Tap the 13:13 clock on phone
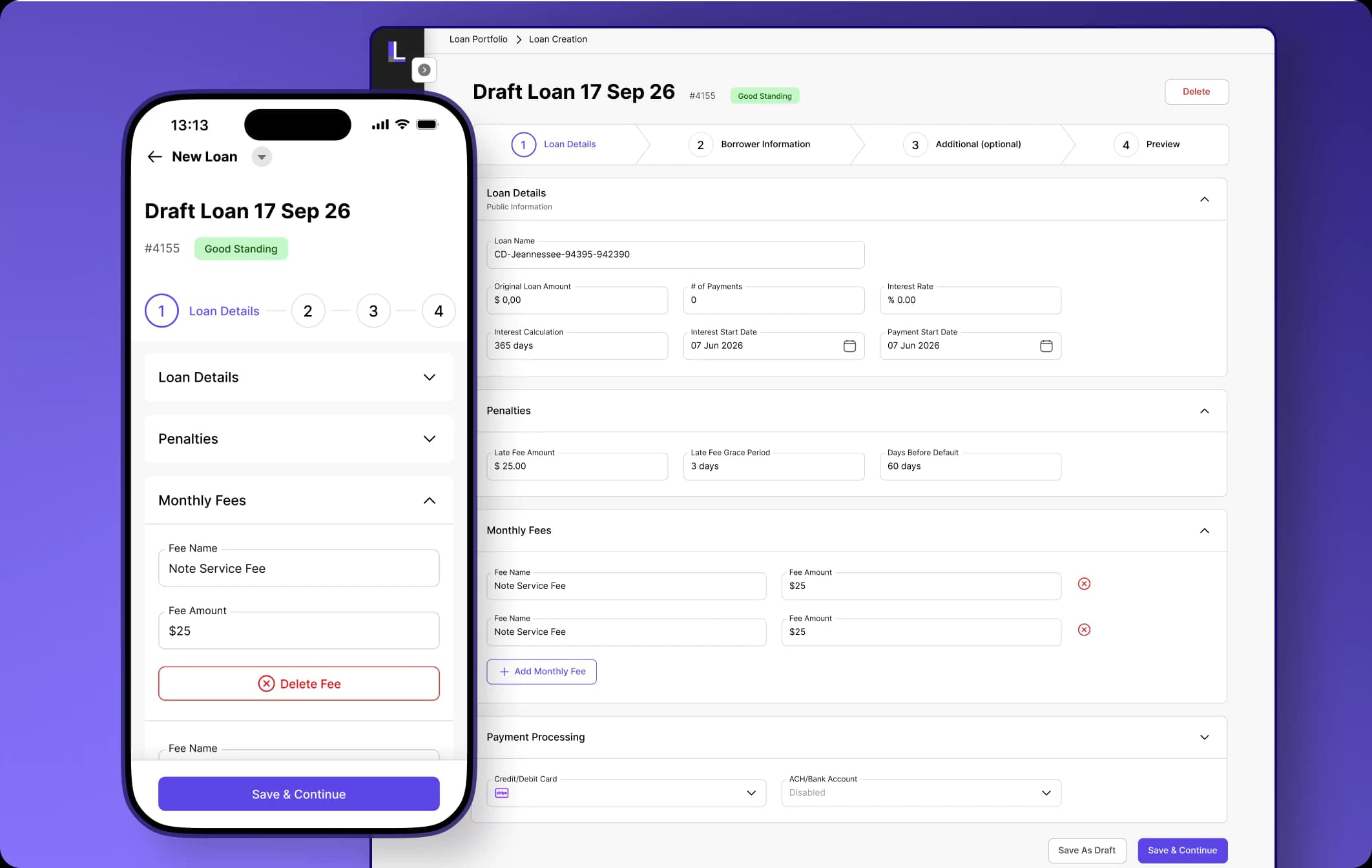 coord(189,125)
